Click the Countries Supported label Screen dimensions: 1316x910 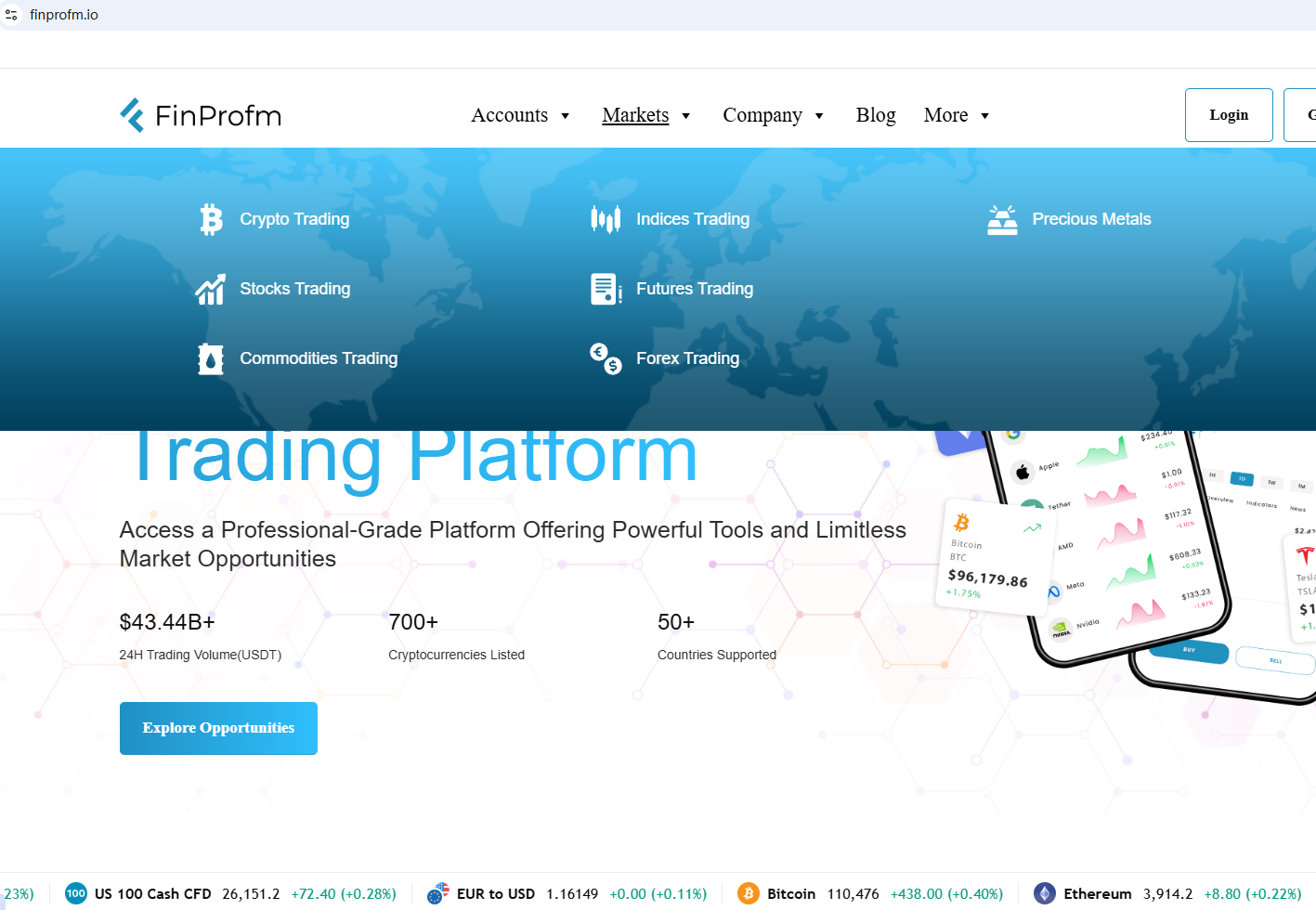click(717, 655)
